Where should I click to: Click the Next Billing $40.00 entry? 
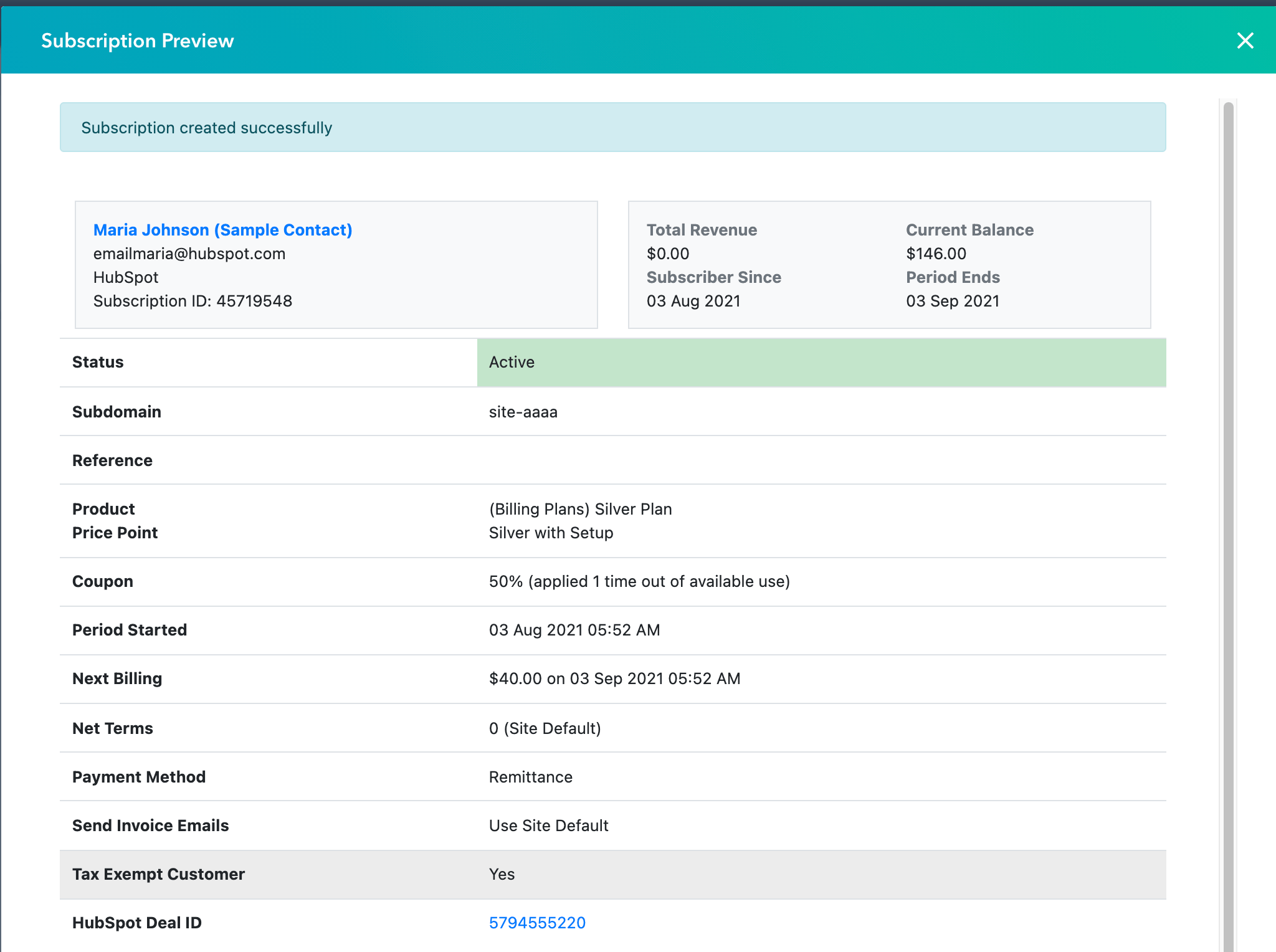click(x=614, y=679)
